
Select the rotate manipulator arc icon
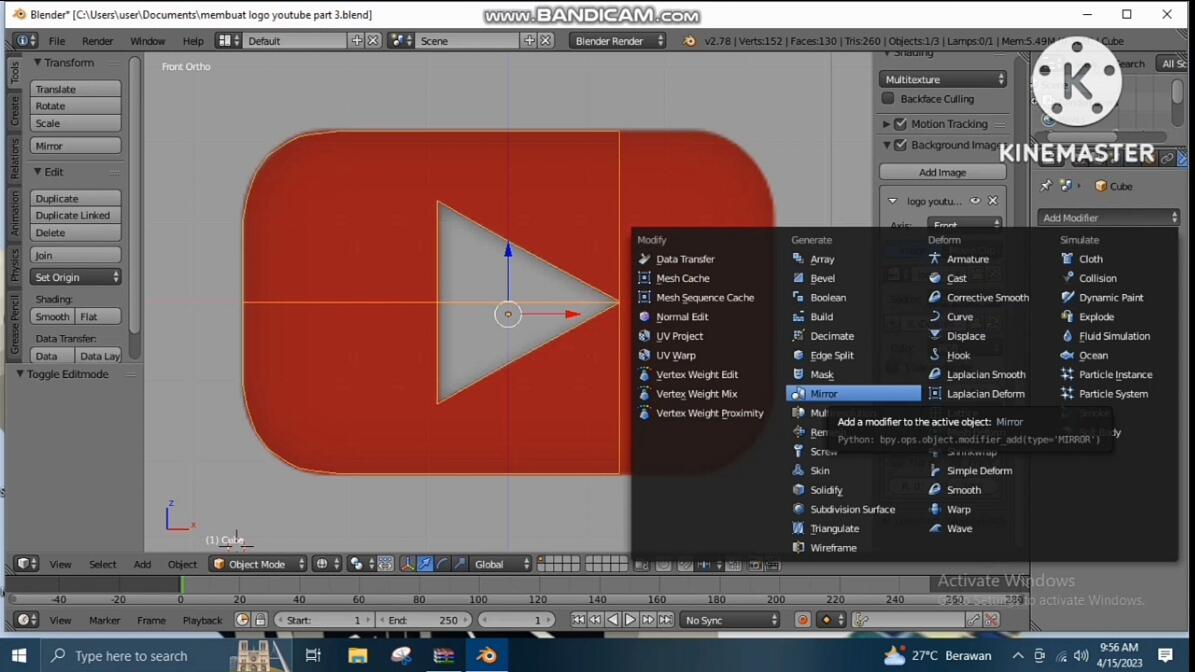tap(442, 564)
